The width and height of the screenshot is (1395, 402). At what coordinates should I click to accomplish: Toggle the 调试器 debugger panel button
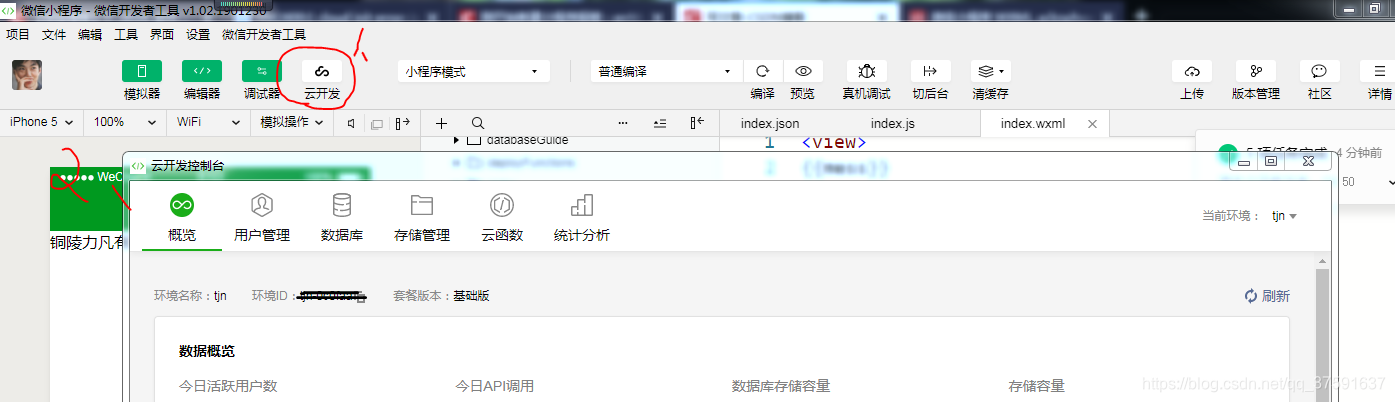pos(262,72)
